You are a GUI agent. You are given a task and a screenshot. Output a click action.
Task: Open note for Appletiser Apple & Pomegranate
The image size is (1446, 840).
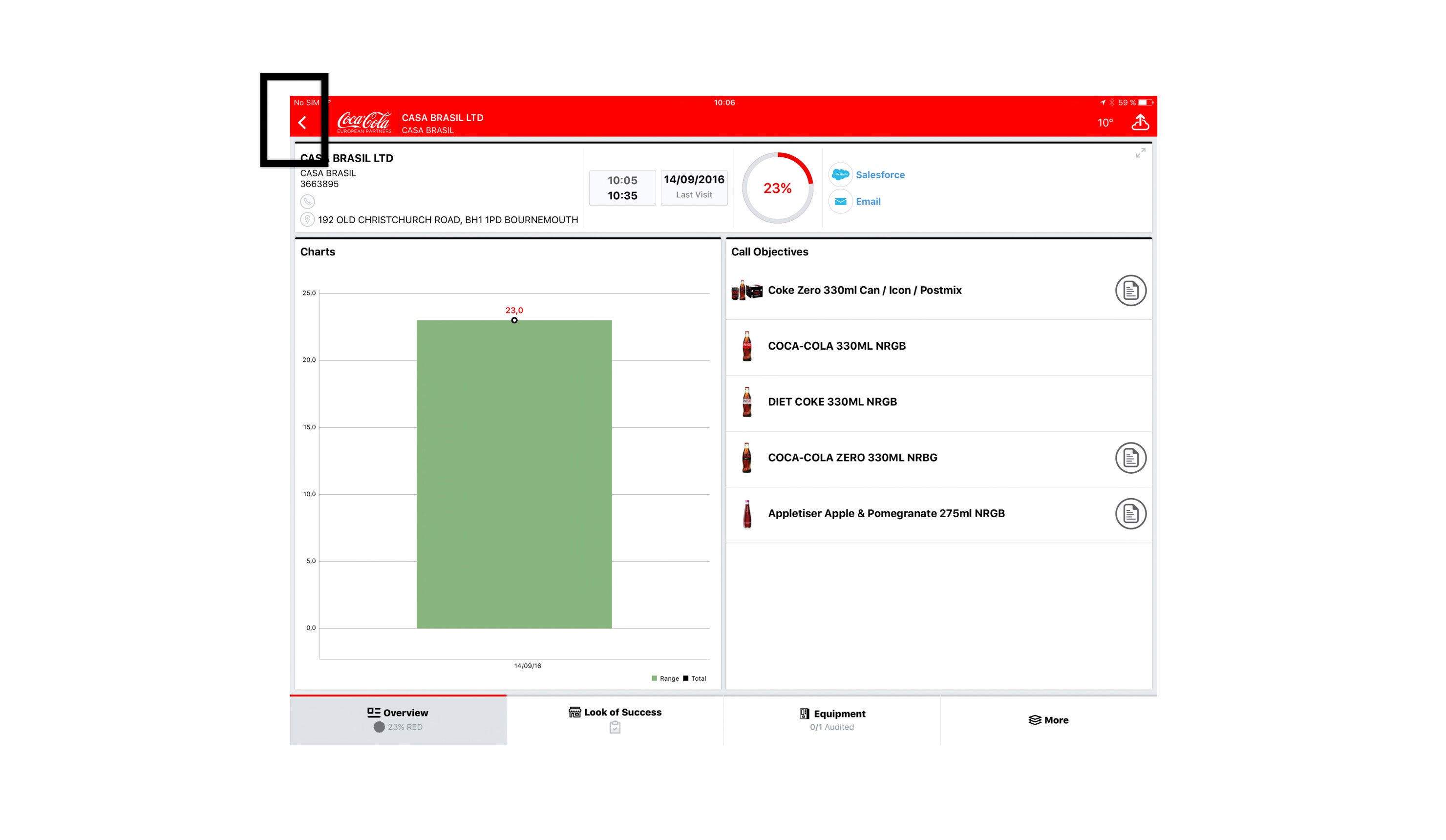point(1130,514)
